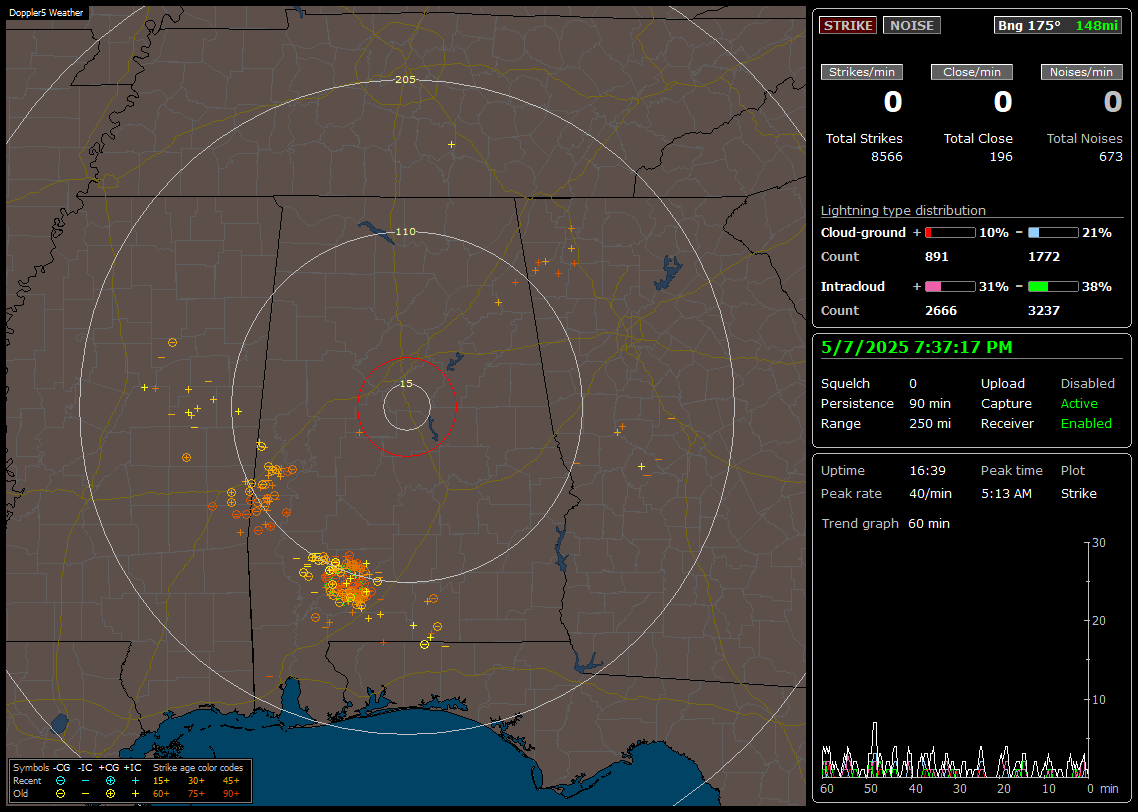The image size is (1138, 812).
Task: Click the Peak time value 5:13 AM
Action: tap(1006, 493)
